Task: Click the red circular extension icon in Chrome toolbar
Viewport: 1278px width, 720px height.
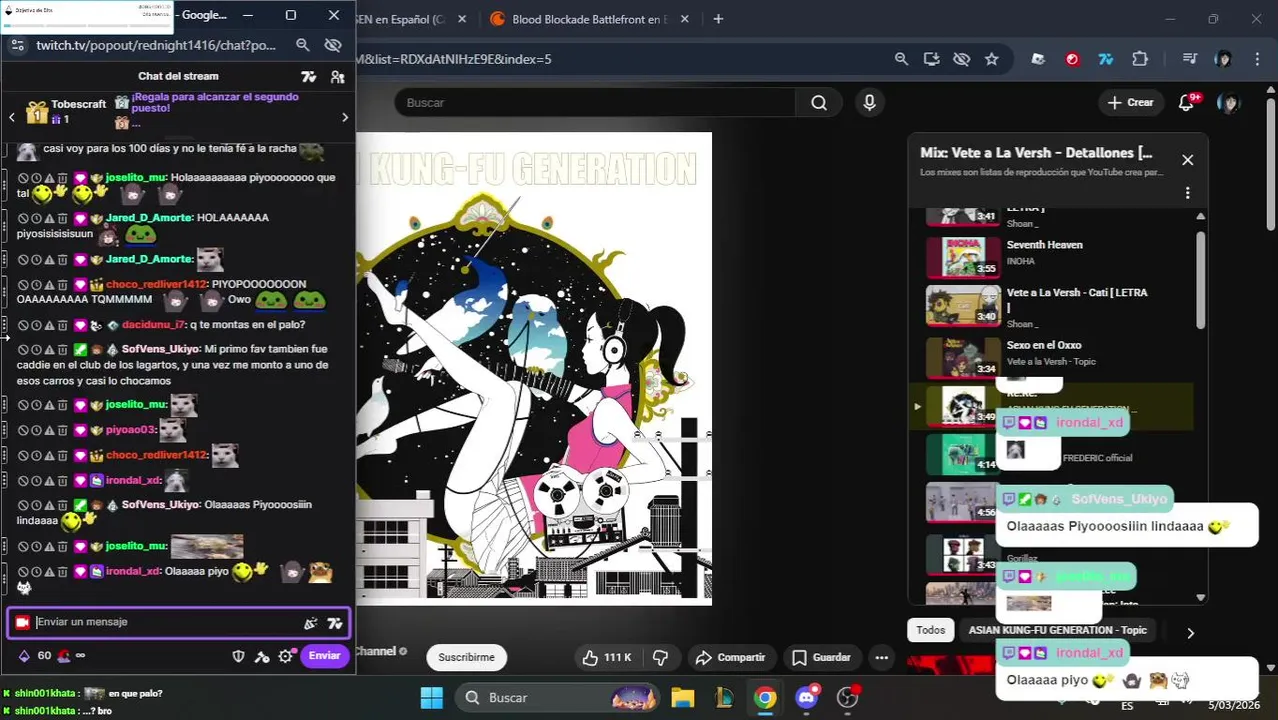Action: (1072, 59)
